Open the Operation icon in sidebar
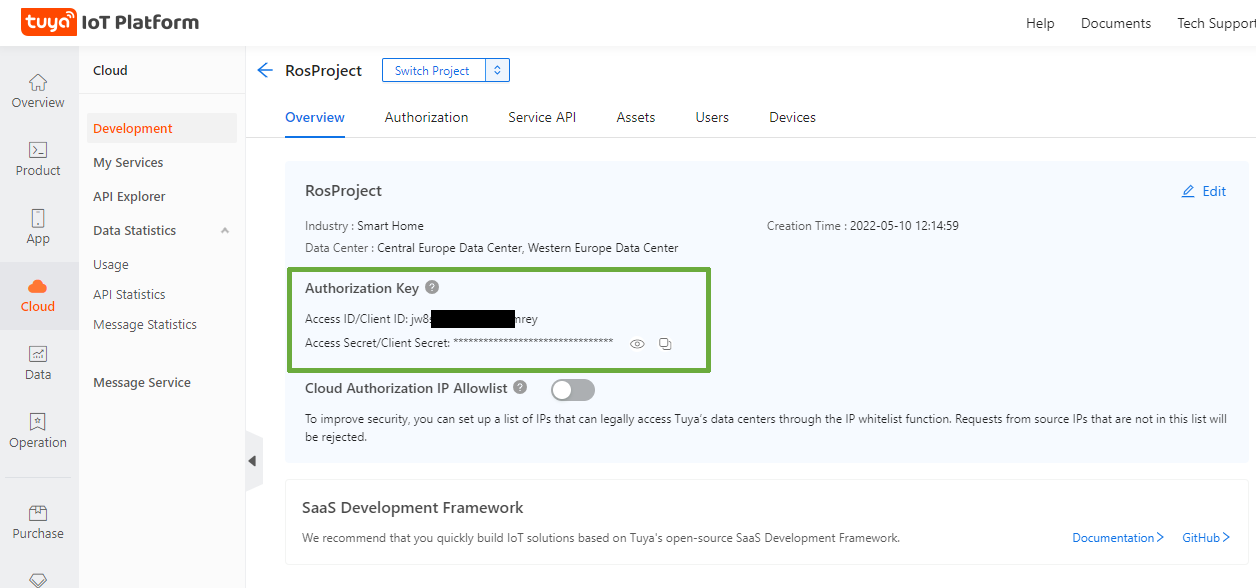Screen dimensions: 1256x588 [x=38, y=422]
